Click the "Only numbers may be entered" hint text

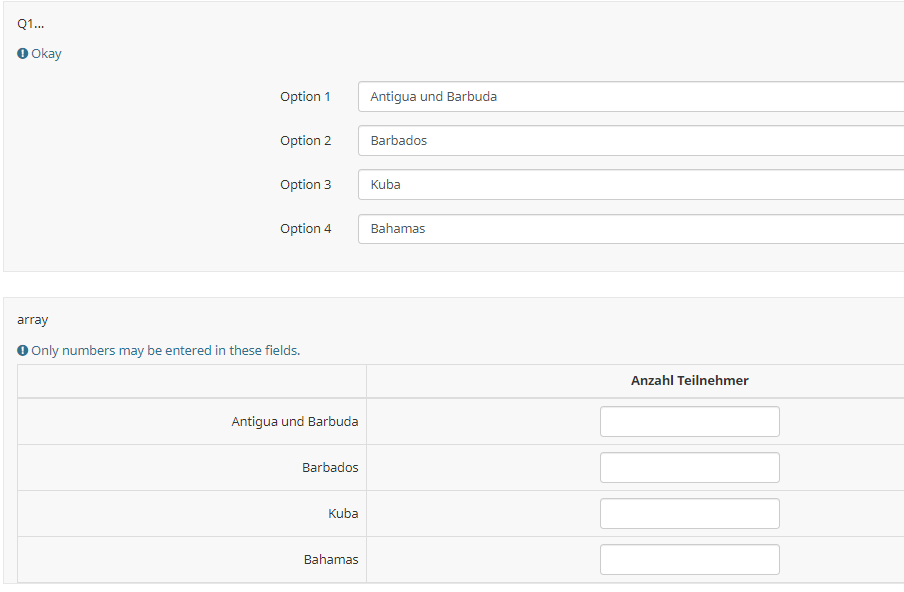pos(165,351)
